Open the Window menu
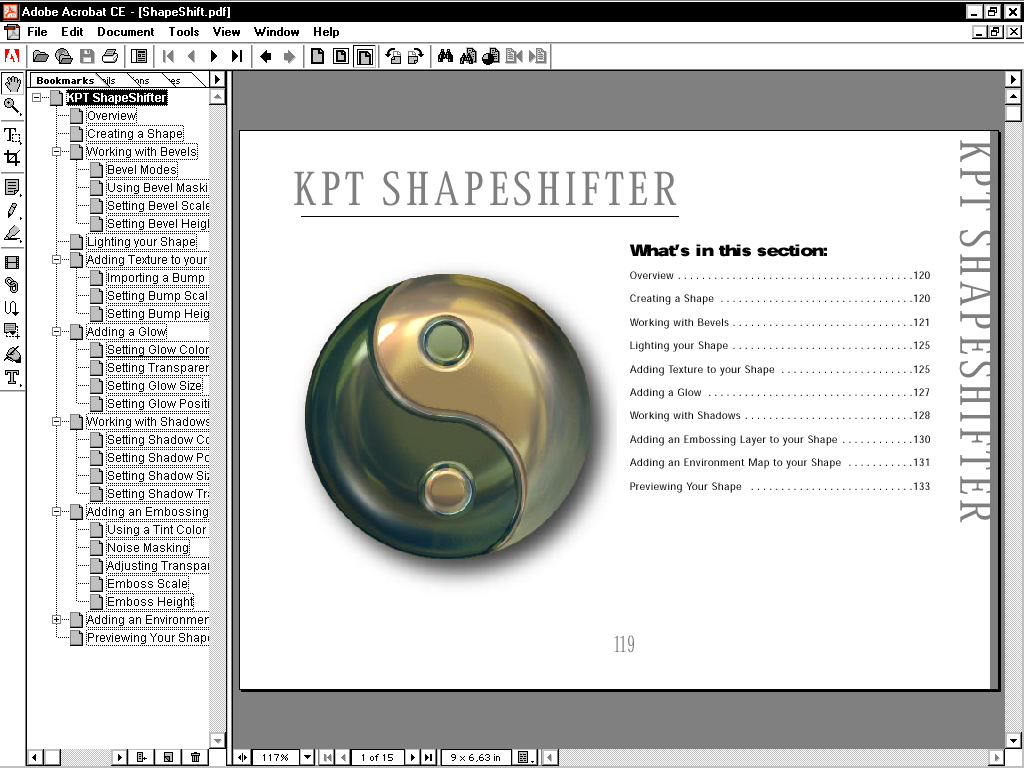The width and height of the screenshot is (1024, 768). click(276, 31)
